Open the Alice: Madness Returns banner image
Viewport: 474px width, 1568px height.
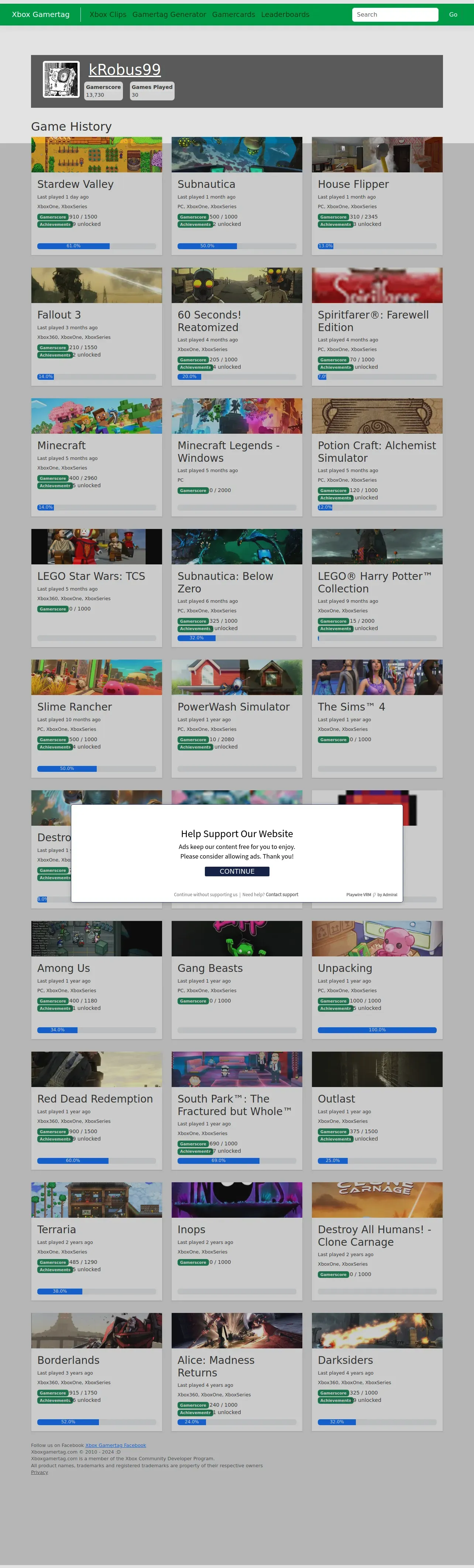(x=237, y=1331)
